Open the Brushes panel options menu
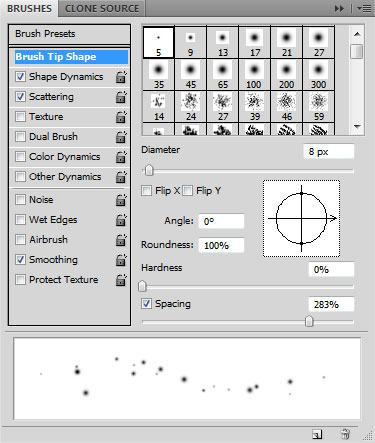 pyautogui.click(x=364, y=8)
